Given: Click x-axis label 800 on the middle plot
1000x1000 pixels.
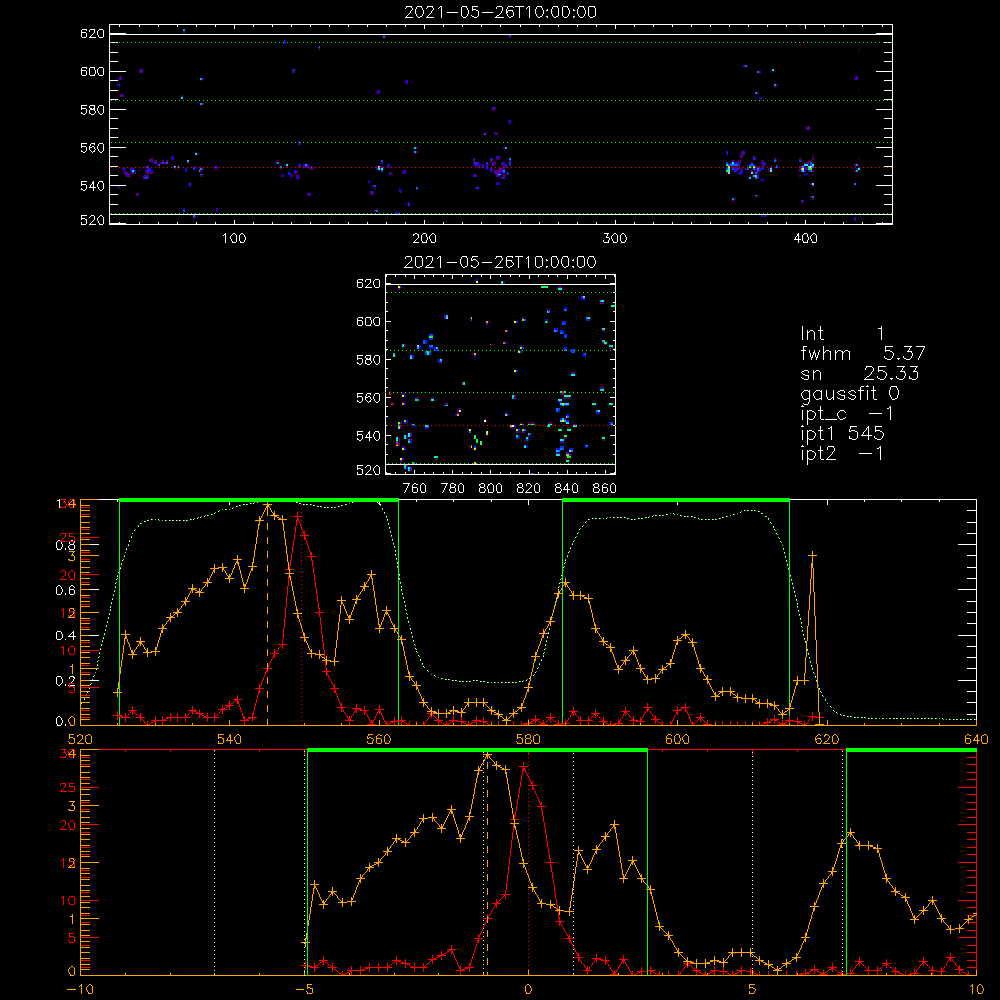Looking at the screenshot, I should (490, 489).
